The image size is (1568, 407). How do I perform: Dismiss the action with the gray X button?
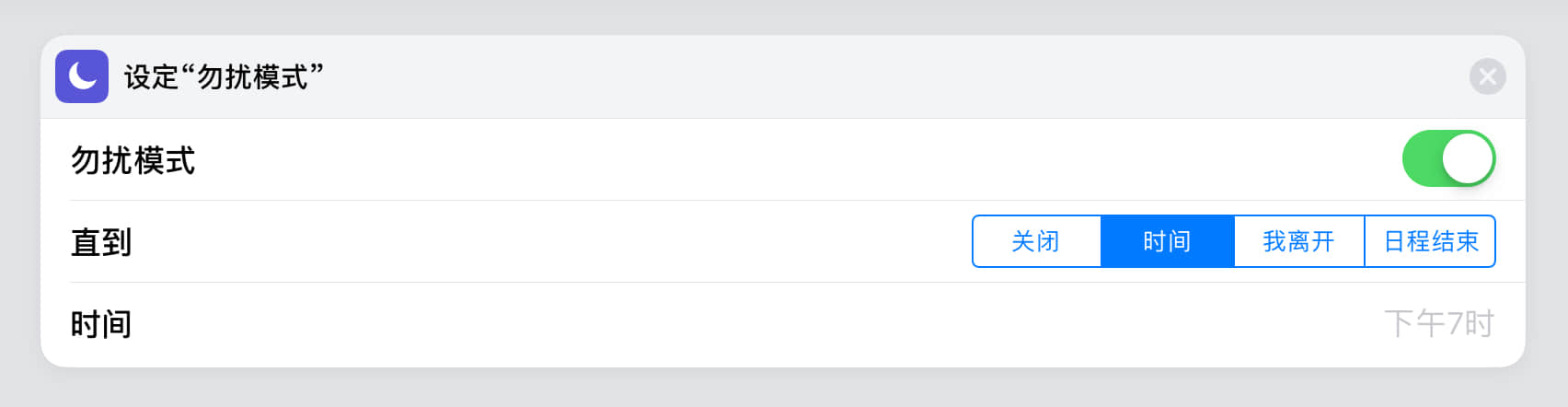(x=1487, y=76)
